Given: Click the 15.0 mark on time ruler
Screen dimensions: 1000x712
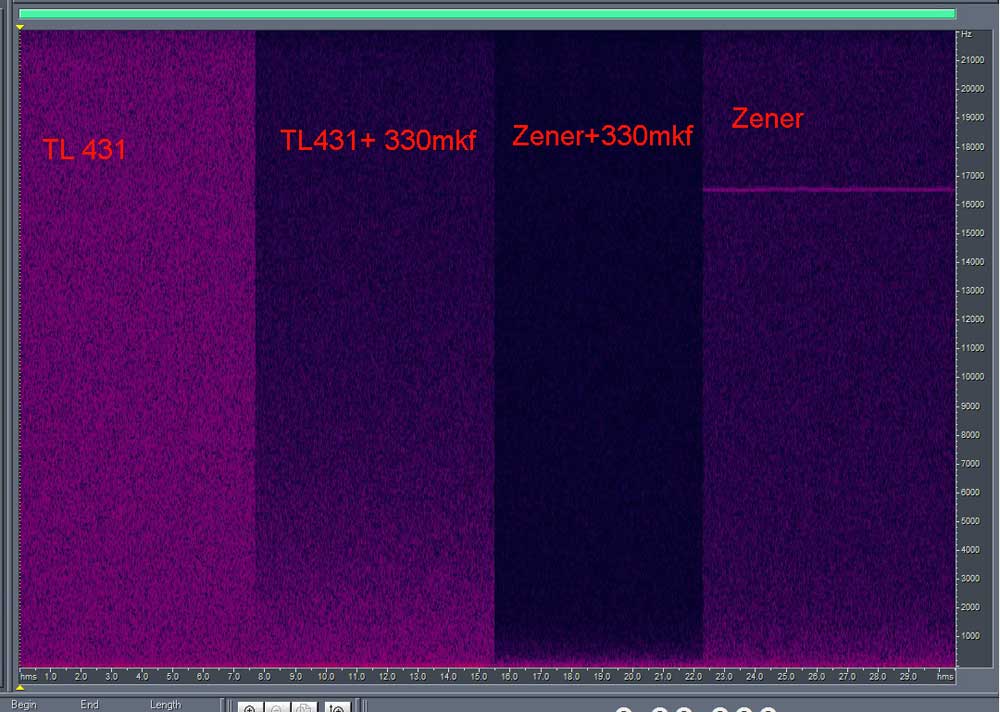Looking at the screenshot, I should click(x=478, y=676).
